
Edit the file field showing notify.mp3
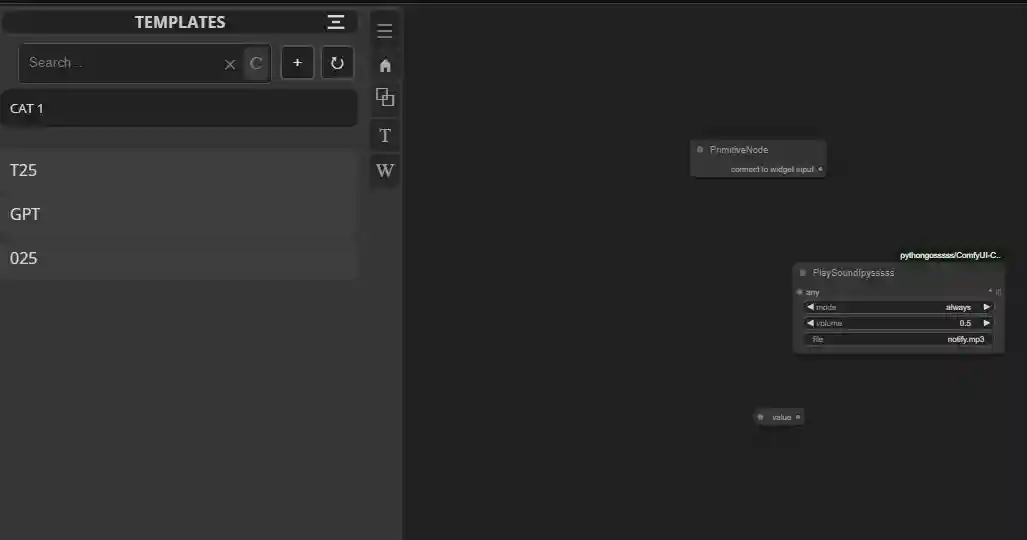tap(899, 339)
